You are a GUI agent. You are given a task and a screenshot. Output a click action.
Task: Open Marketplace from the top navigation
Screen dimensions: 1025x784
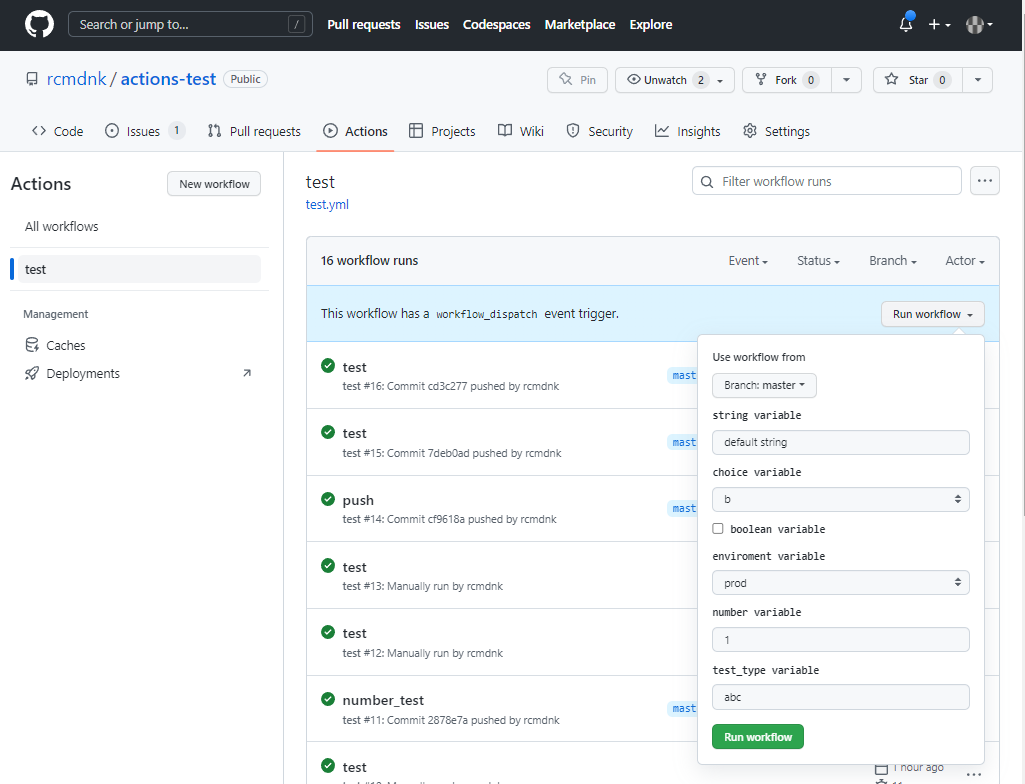[x=580, y=24]
